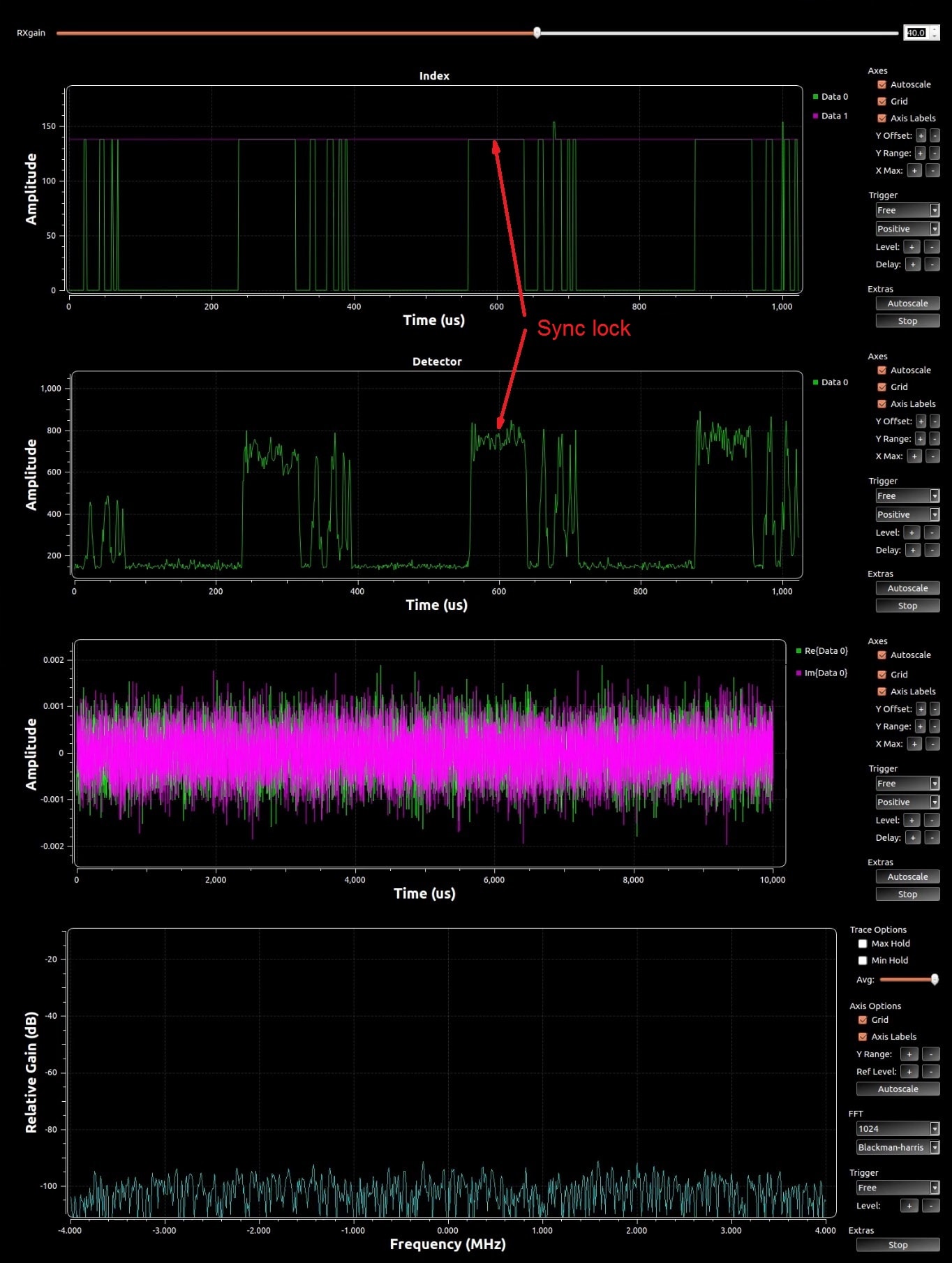Increase Y Offset plus for Index plot

click(x=921, y=136)
